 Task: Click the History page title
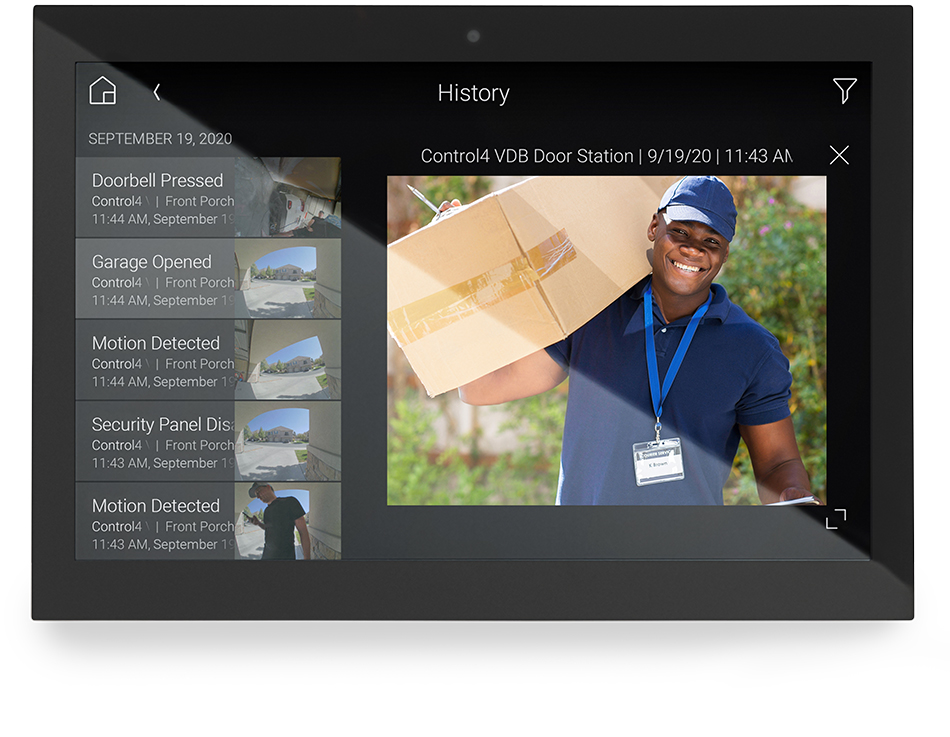[x=473, y=93]
